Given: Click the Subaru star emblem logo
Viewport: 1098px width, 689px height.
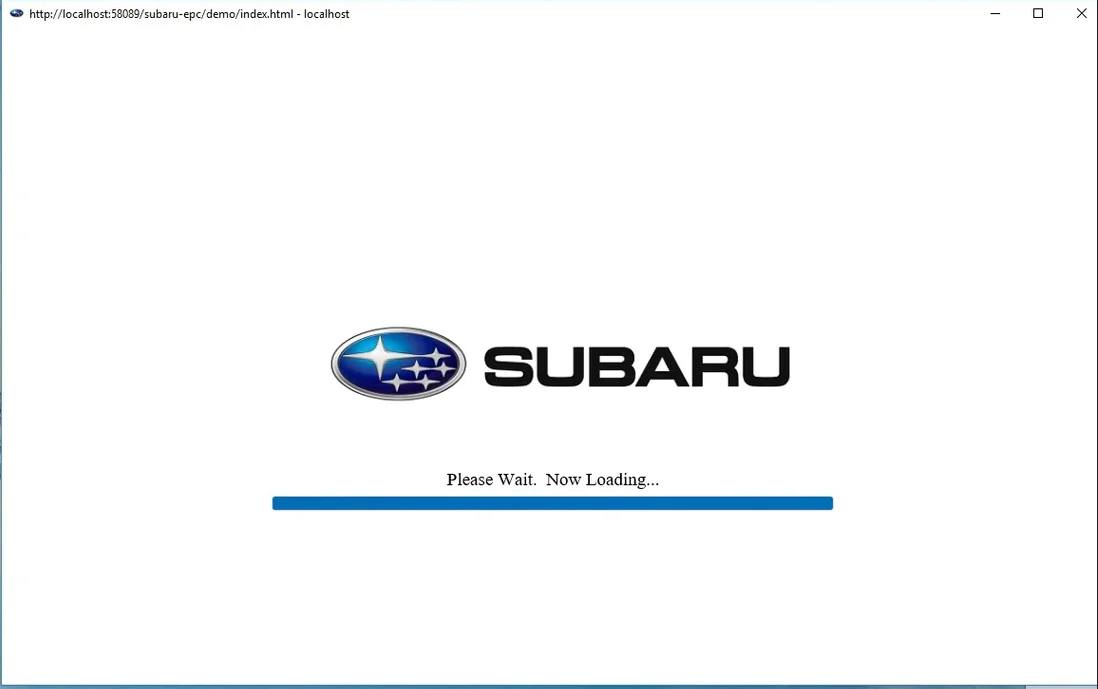Looking at the screenshot, I should (398, 363).
